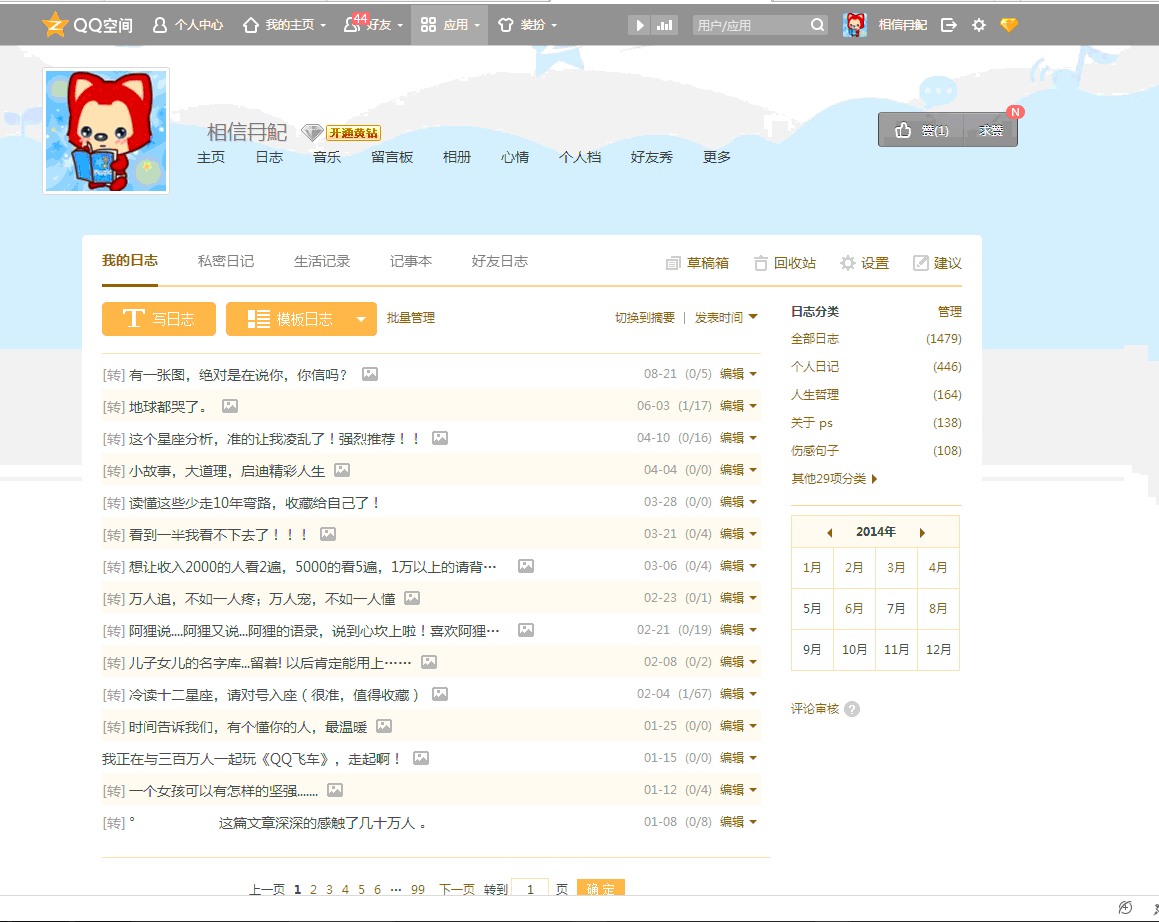This screenshot has width=1159, height=922.
Task: Click the 写日志 button
Action: 159,319
